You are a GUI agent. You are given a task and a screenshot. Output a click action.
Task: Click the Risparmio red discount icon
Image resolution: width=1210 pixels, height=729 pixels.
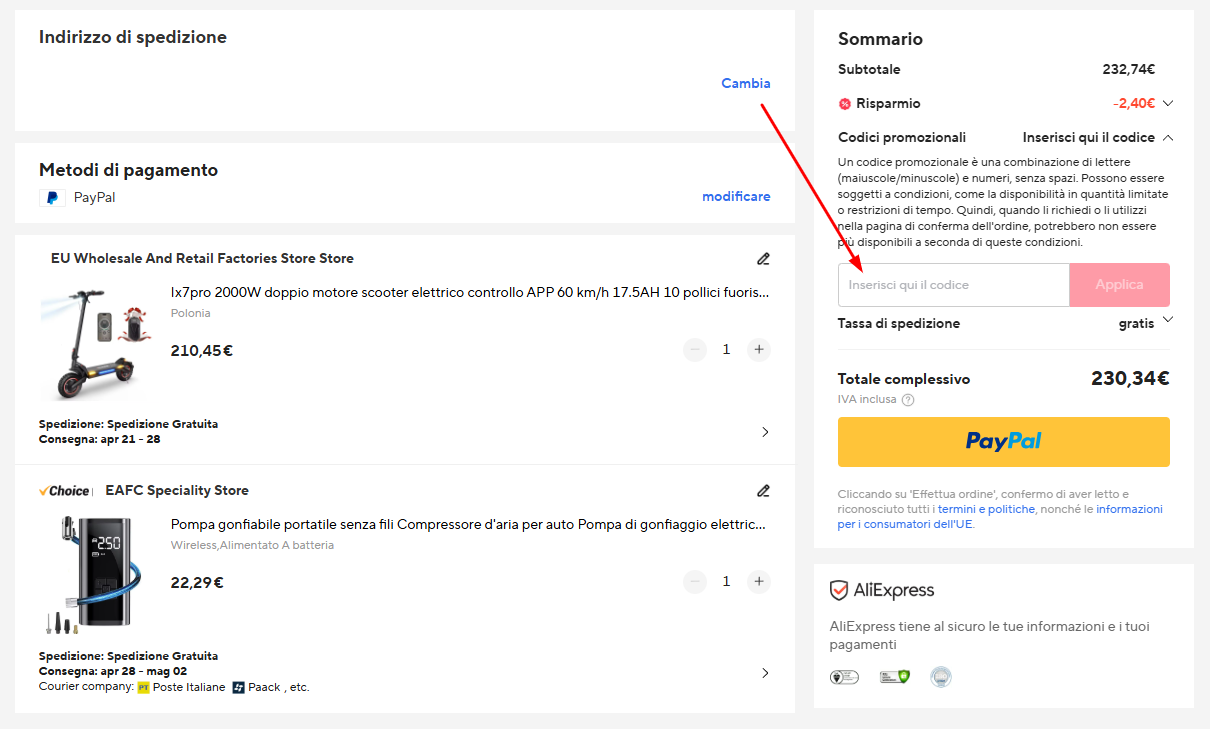coord(846,103)
